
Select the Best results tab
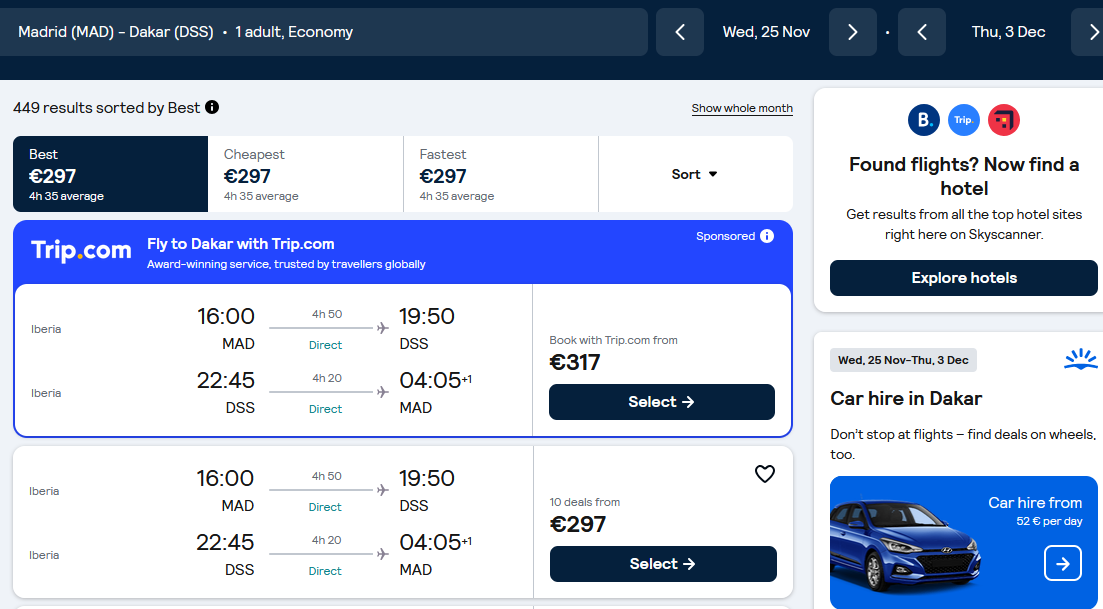(110, 174)
